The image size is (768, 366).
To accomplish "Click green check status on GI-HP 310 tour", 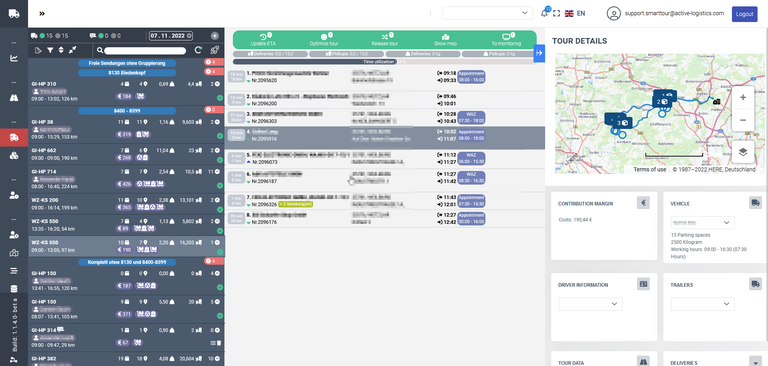I will click(x=220, y=98).
